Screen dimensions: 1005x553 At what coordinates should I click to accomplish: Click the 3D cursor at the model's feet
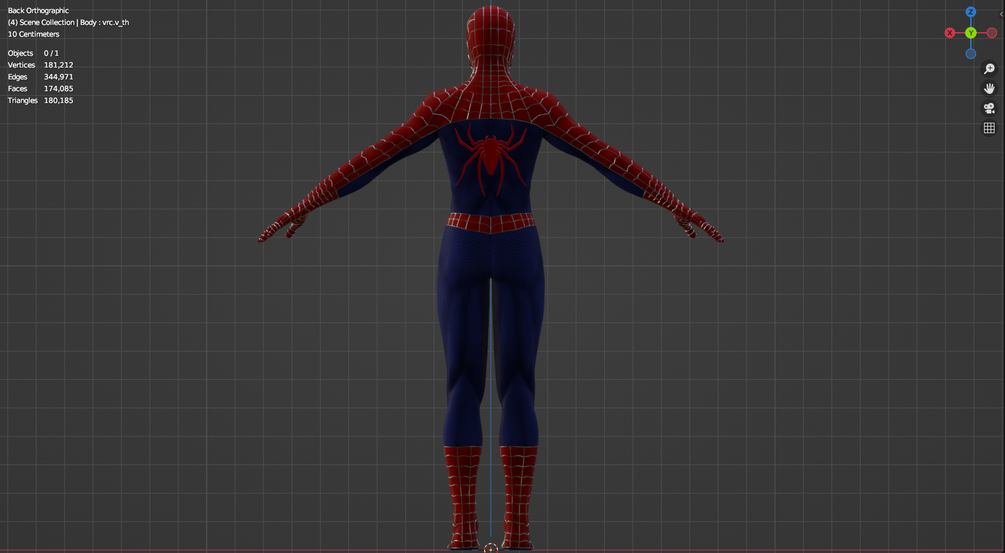pyautogui.click(x=491, y=548)
